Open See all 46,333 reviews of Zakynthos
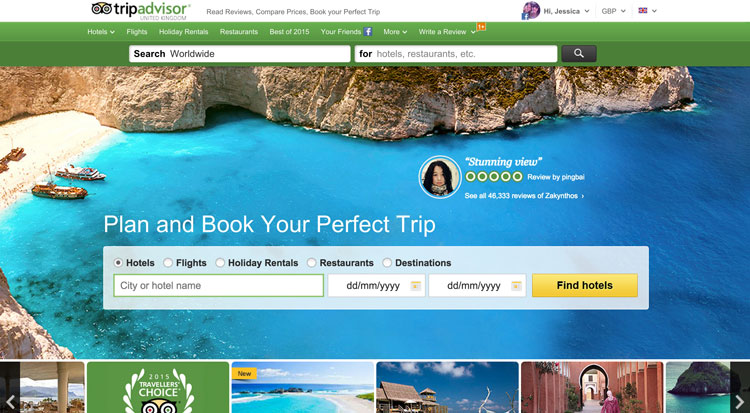This screenshot has width=750, height=413. pyautogui.click(x=524, y=196)
